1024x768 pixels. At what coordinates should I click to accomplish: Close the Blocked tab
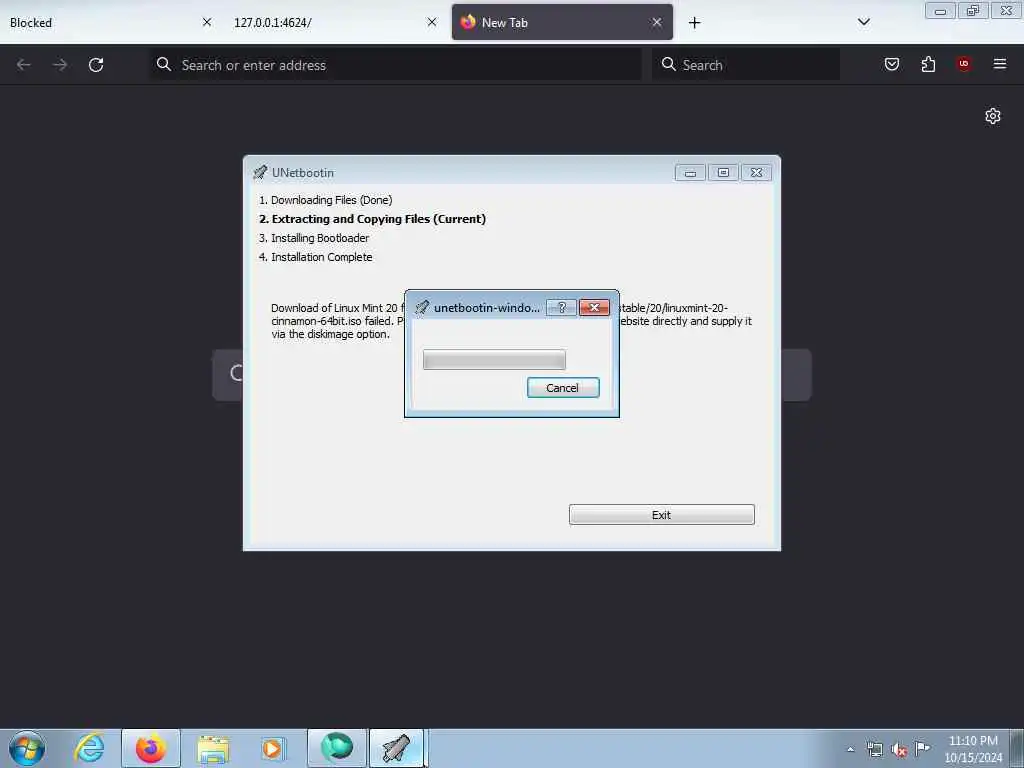[x=207, y=22]
